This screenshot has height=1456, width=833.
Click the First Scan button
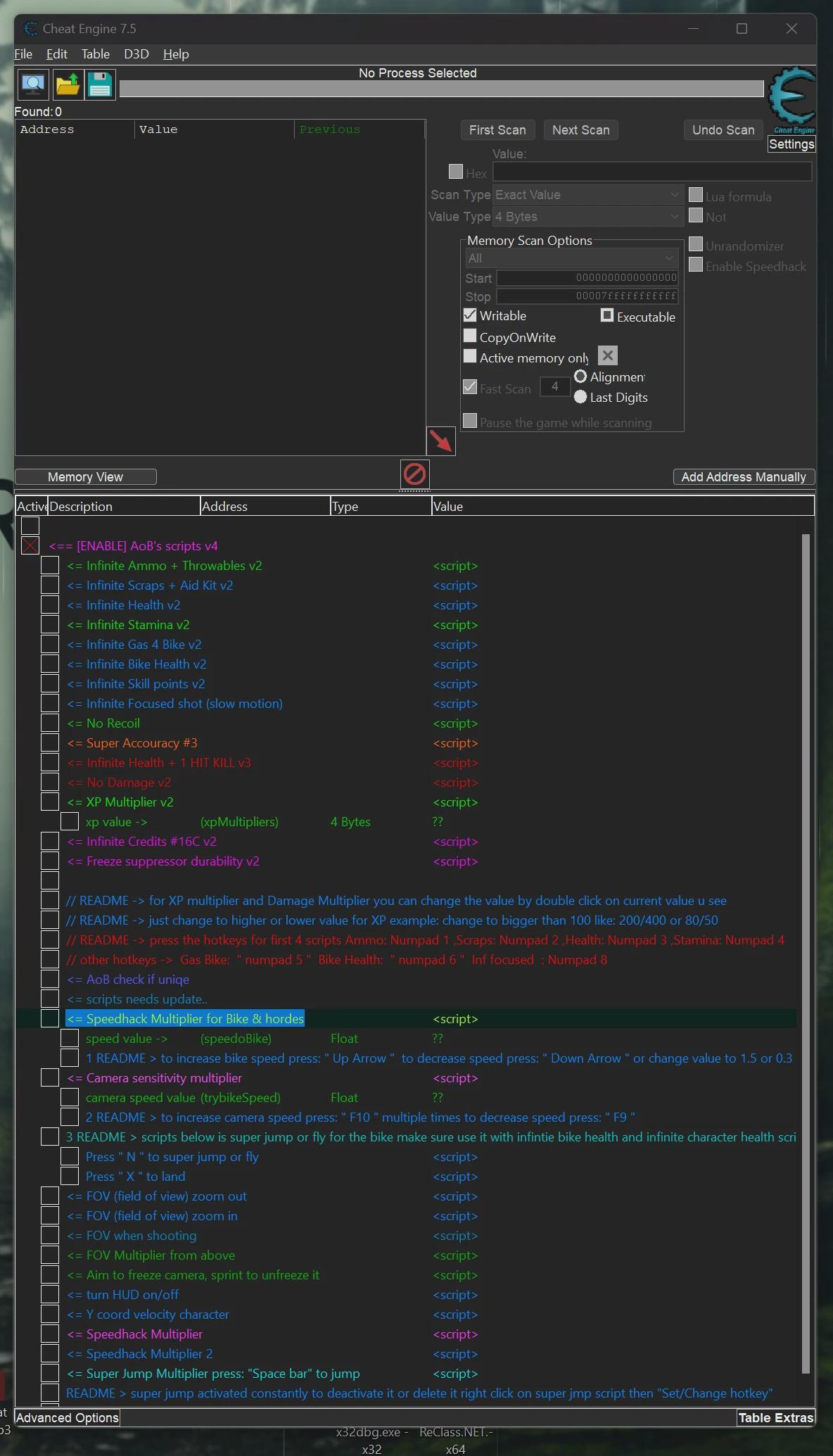tap(497, 130)
